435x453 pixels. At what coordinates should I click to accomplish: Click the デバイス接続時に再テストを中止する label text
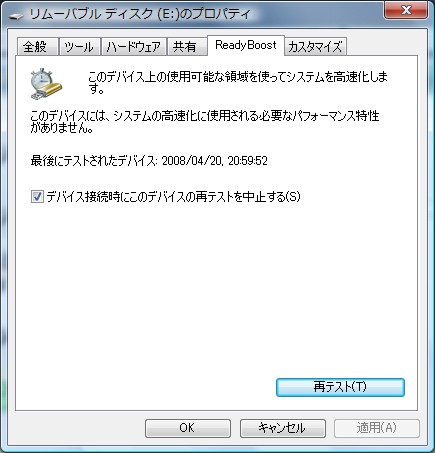pos(173,196)
